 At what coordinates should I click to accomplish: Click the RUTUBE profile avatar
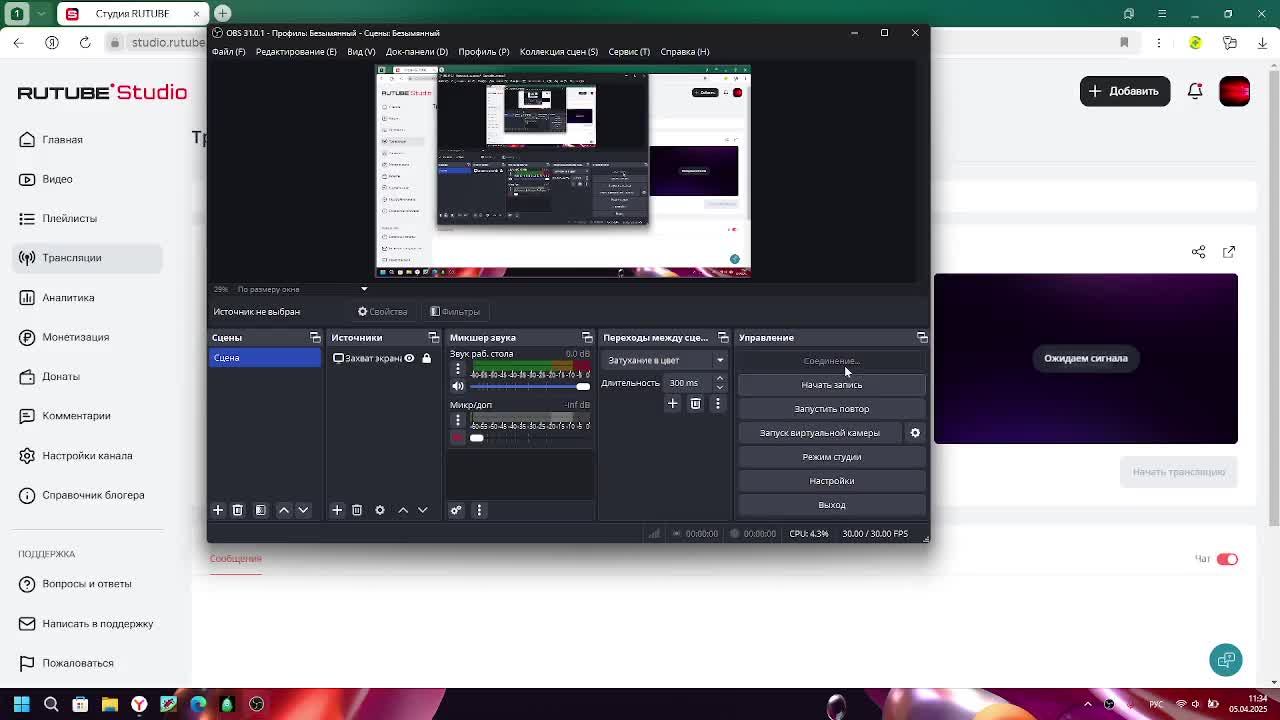click(1235, 91)
